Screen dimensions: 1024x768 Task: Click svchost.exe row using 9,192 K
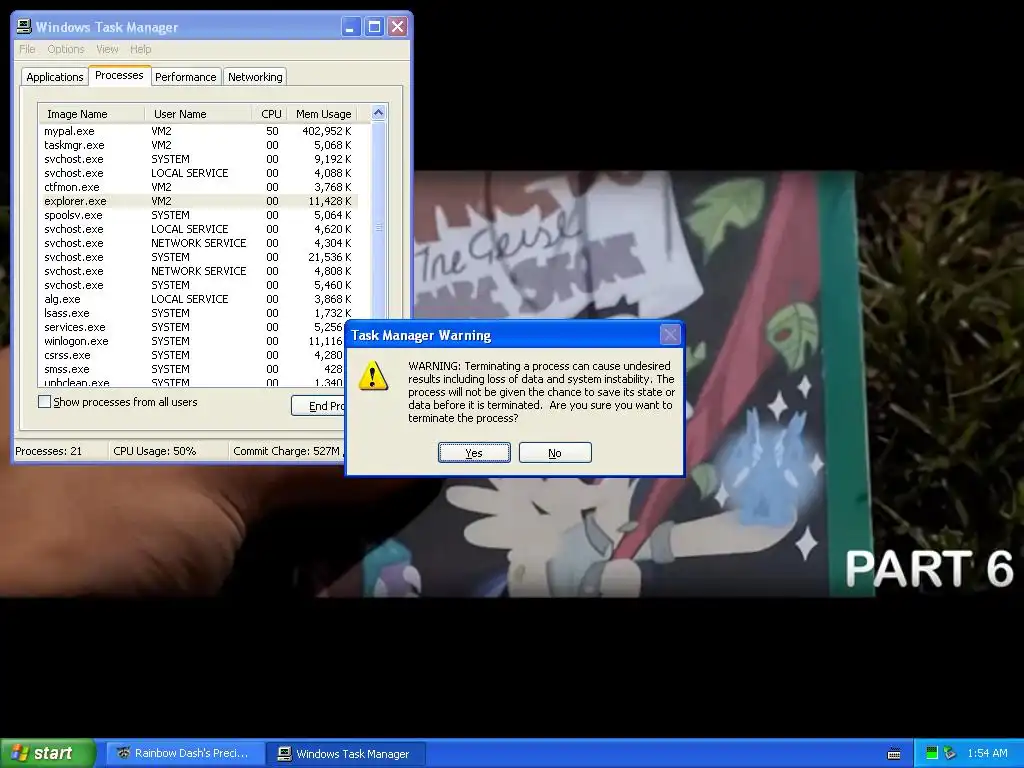pyautogui.click(x=198, y=159)
